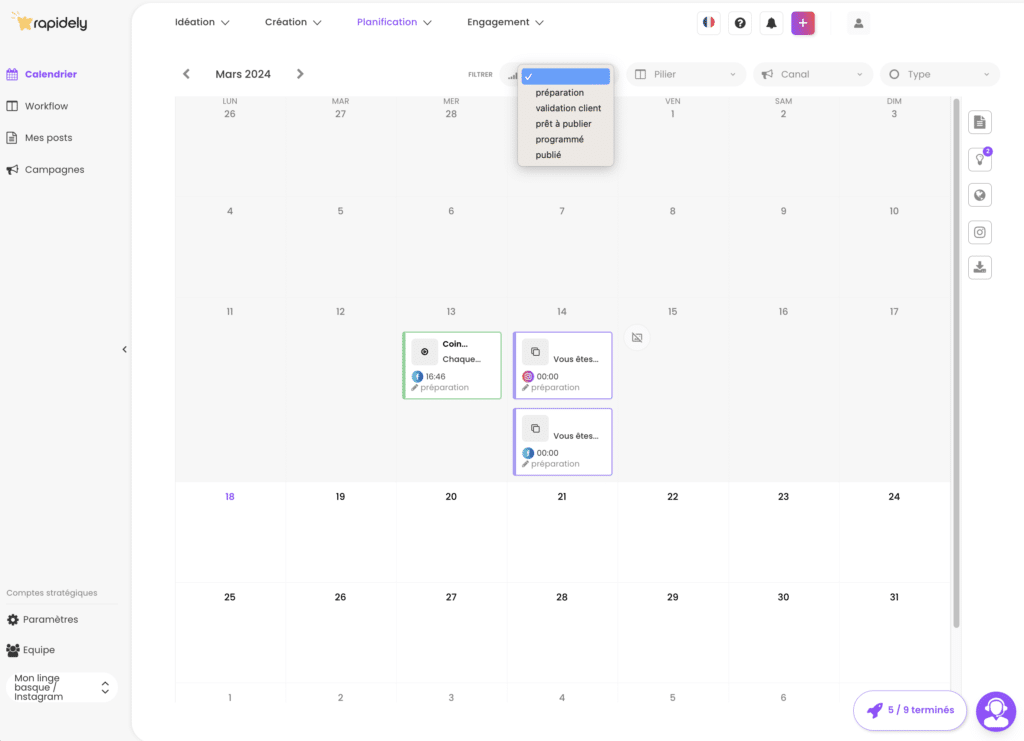This screenshot has height=741, width=1024.
Task: Click the download icon in right sidebar
Action: pos(980,267)
